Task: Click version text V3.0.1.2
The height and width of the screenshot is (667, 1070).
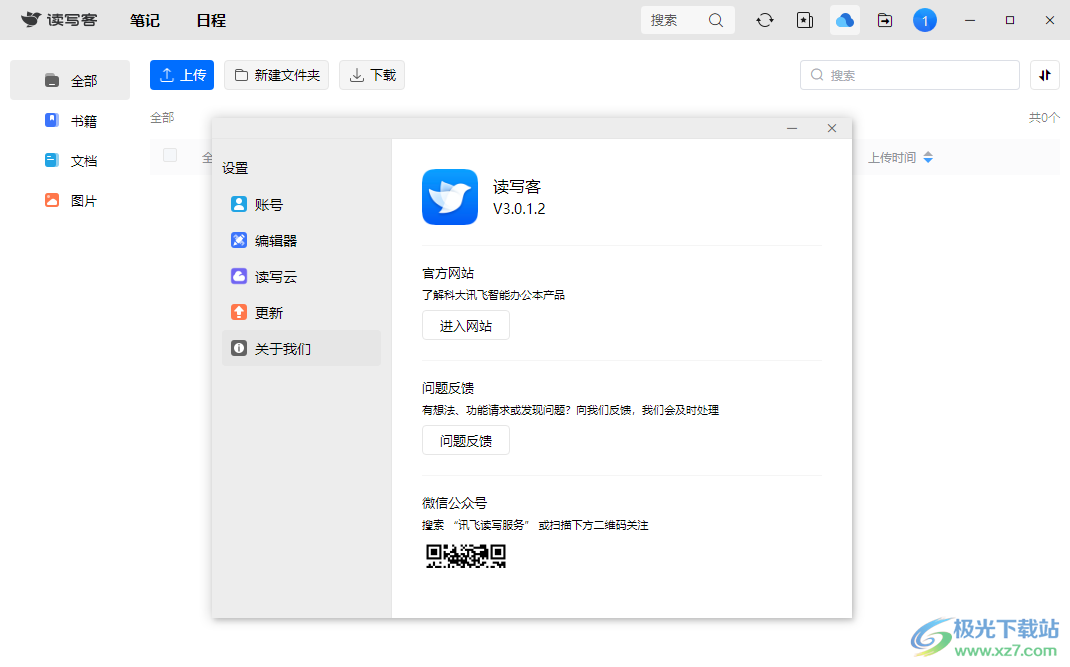Action: (x=519, y=209)
